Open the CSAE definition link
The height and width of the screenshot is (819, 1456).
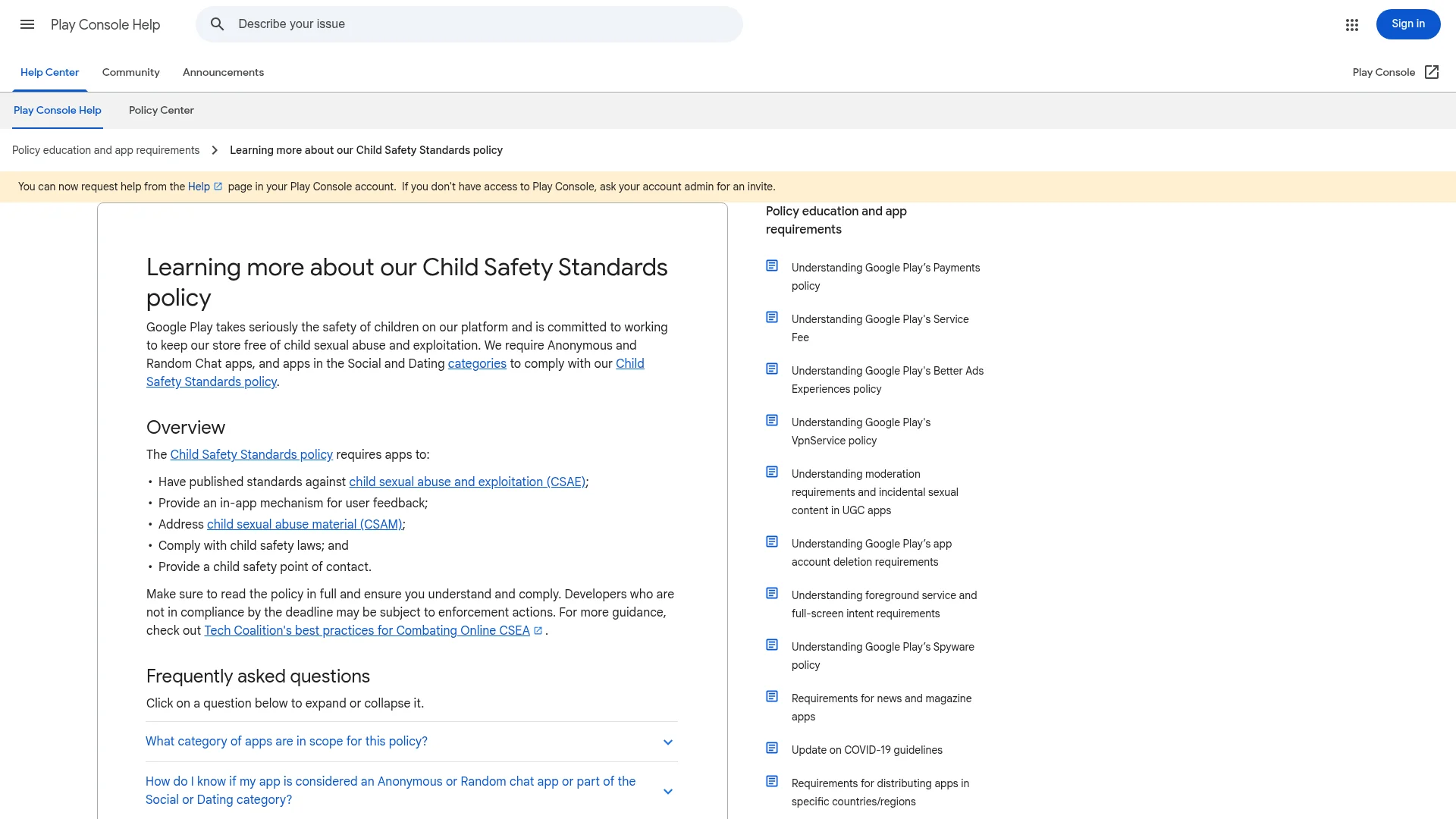coord(467,482)
